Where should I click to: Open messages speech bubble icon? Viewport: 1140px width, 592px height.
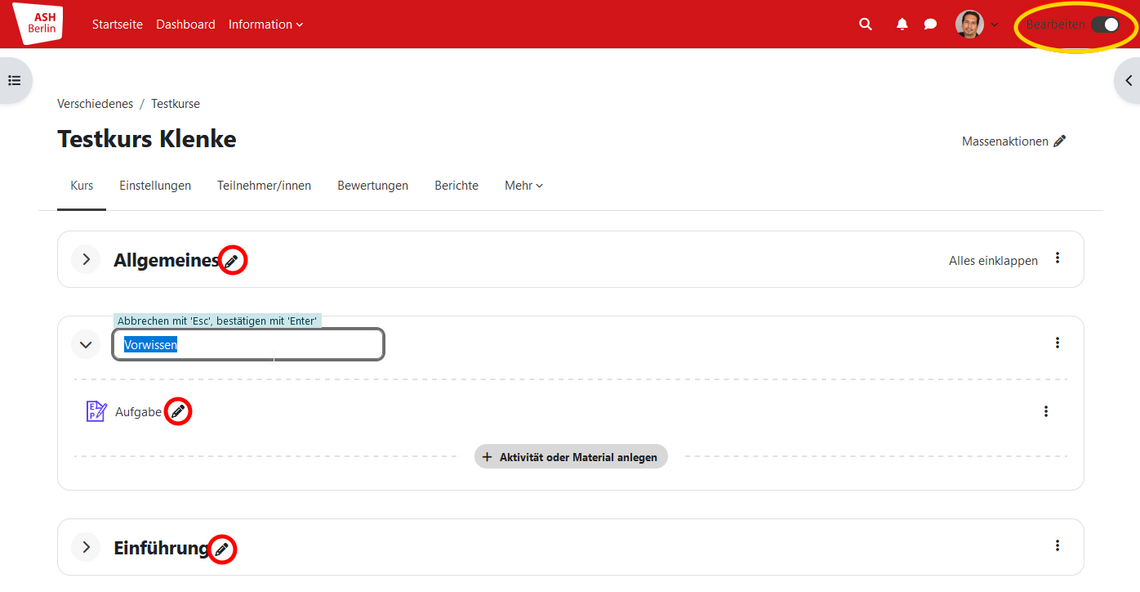pos(930,24)
